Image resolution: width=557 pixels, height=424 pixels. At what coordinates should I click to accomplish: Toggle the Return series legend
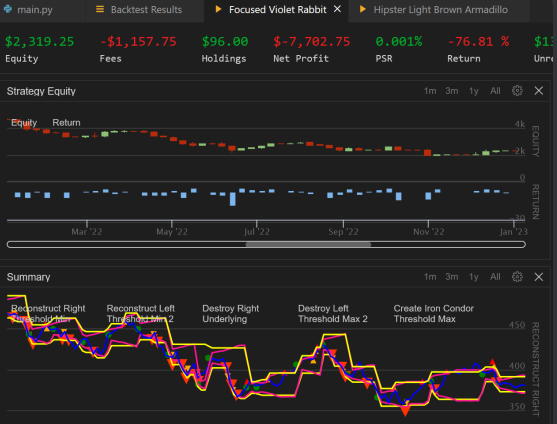(x=66, y=123)
